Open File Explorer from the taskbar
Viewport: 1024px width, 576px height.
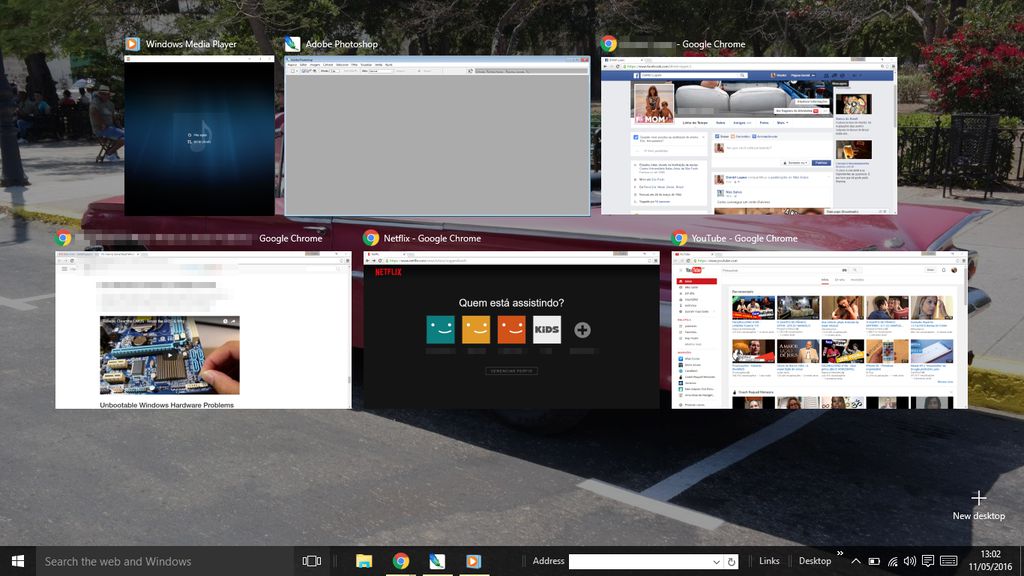[364, 561]
